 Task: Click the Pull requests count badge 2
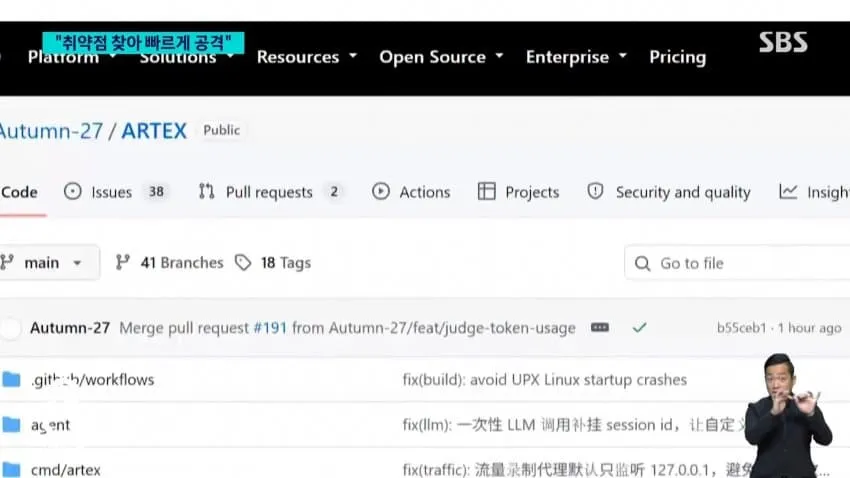tap(334, 191)
